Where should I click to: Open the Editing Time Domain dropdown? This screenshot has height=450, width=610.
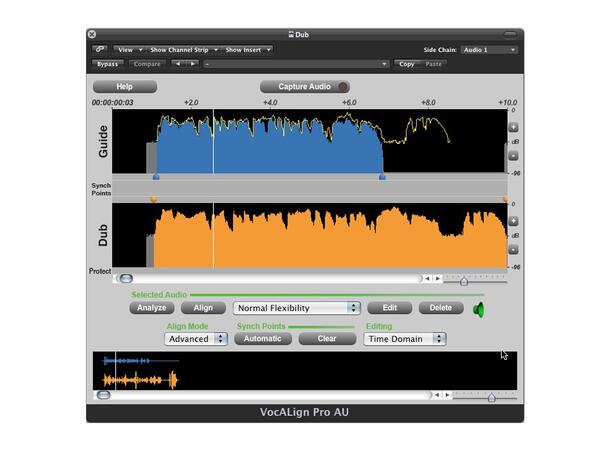click(x=405, y=339)
